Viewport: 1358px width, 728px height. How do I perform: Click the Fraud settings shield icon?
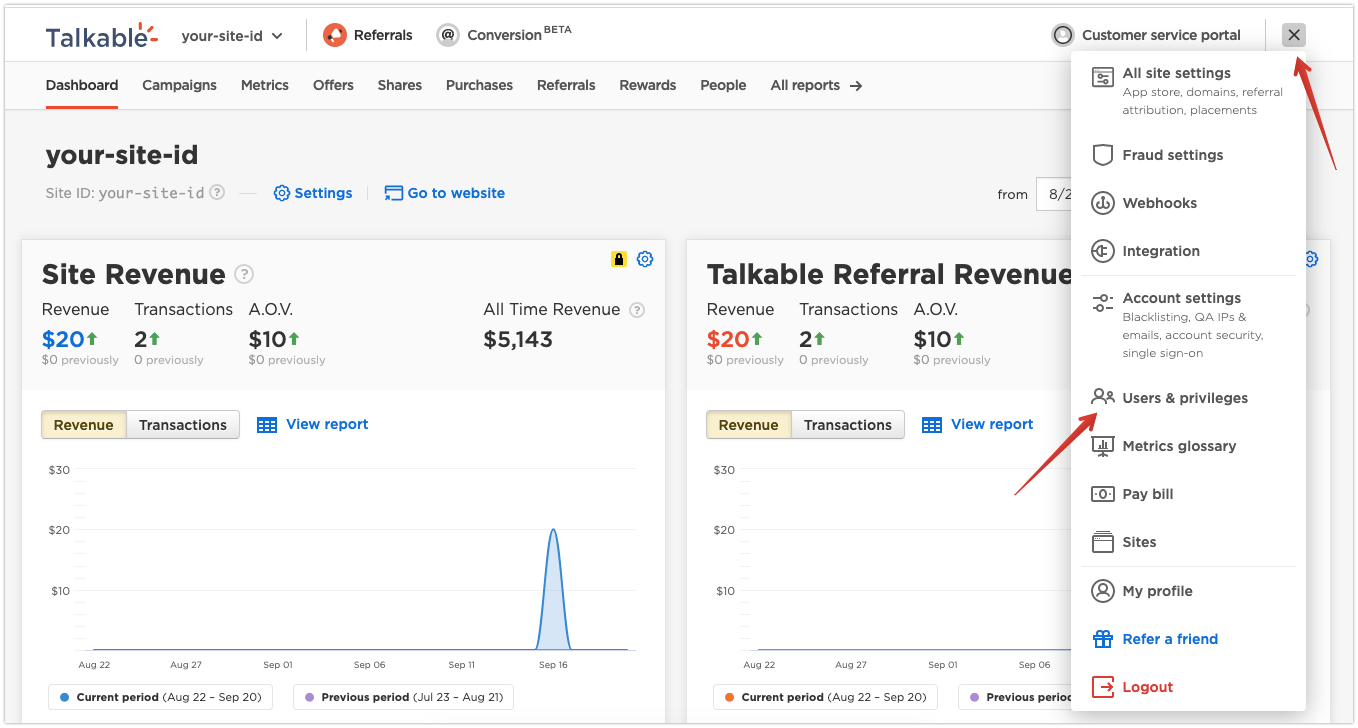point(1102,155)
